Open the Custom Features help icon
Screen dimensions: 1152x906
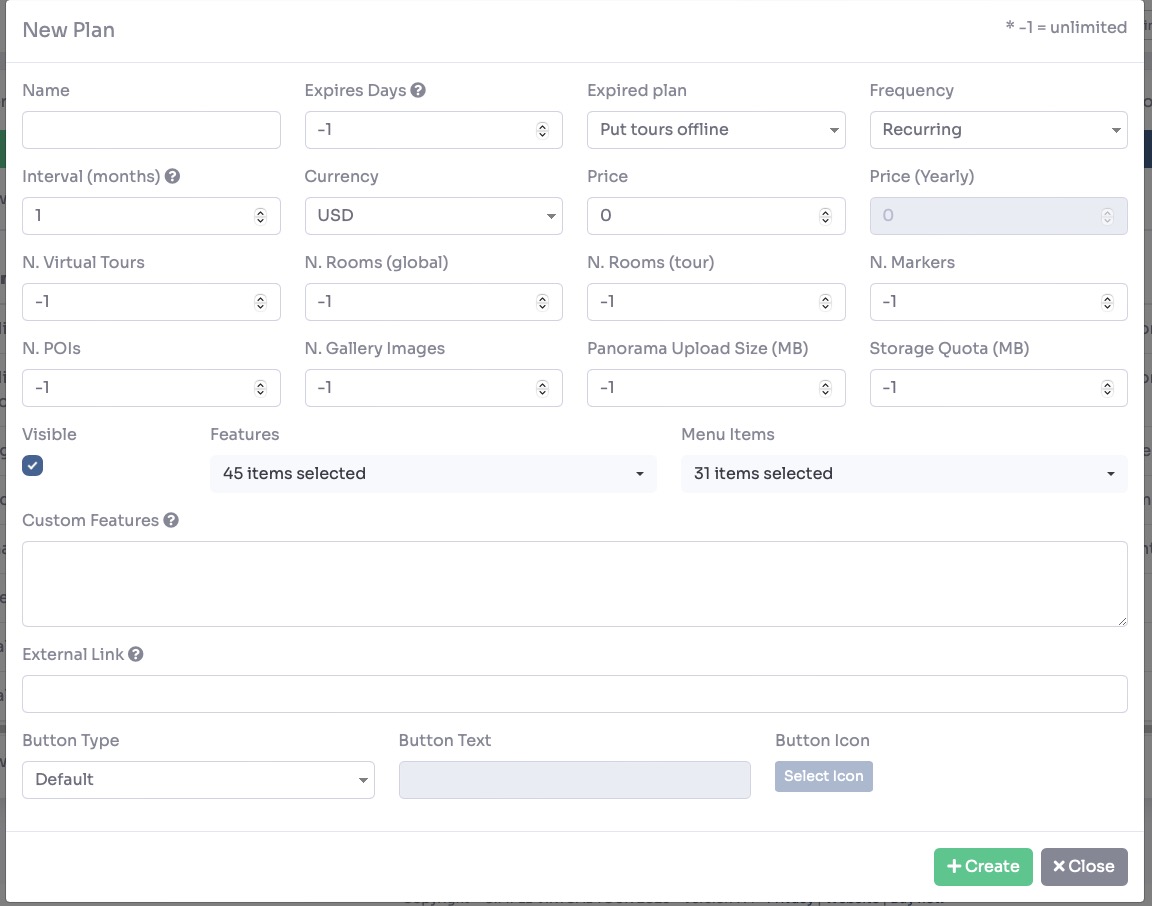(x=171, y=520)
